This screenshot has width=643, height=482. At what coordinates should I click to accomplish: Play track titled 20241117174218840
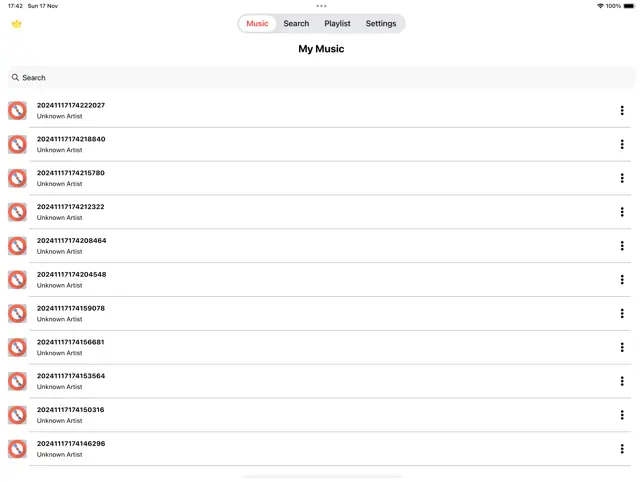[71, 139]
